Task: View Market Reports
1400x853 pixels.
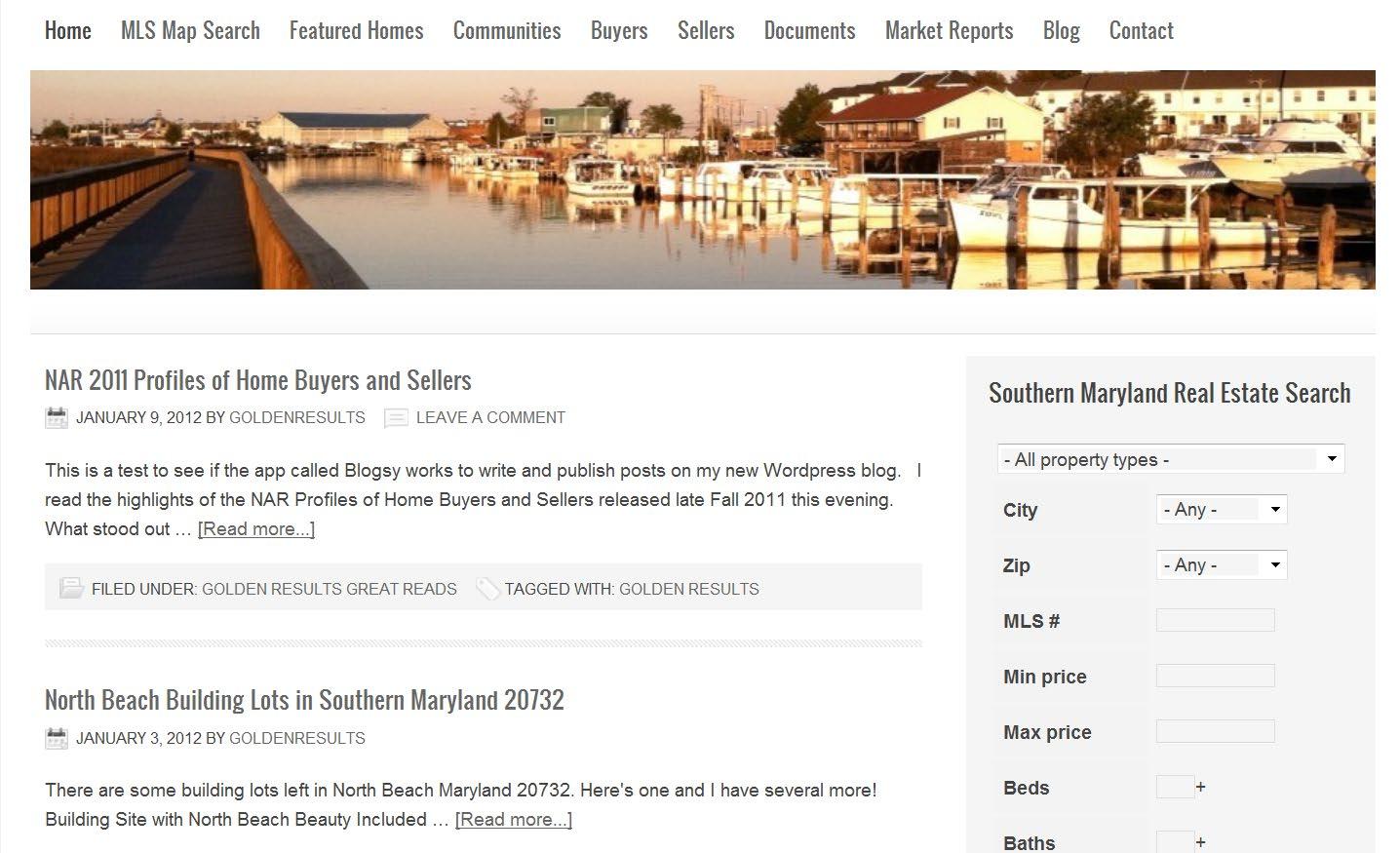Action: click(x=949, y=30)
